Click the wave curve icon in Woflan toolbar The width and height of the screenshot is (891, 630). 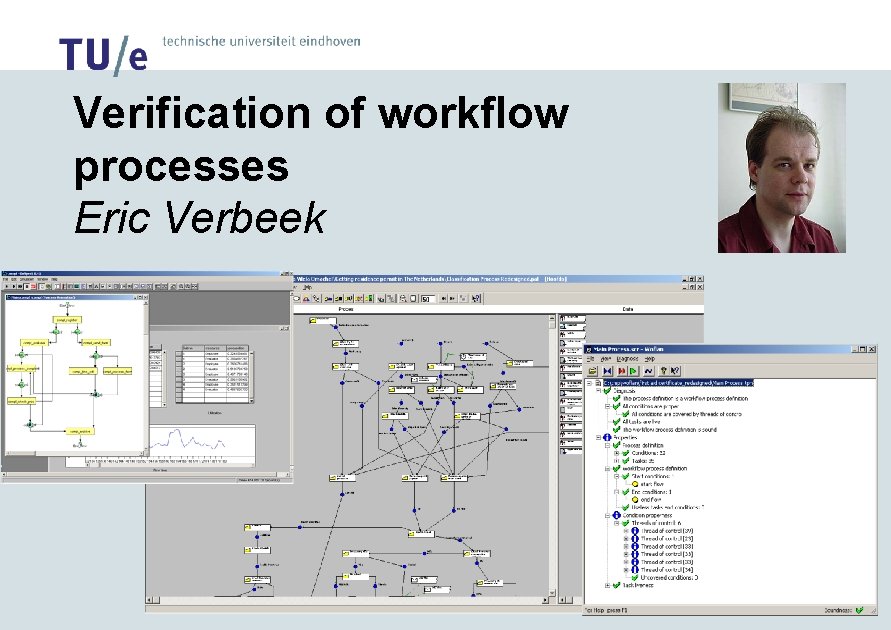(x=650, y=371)
